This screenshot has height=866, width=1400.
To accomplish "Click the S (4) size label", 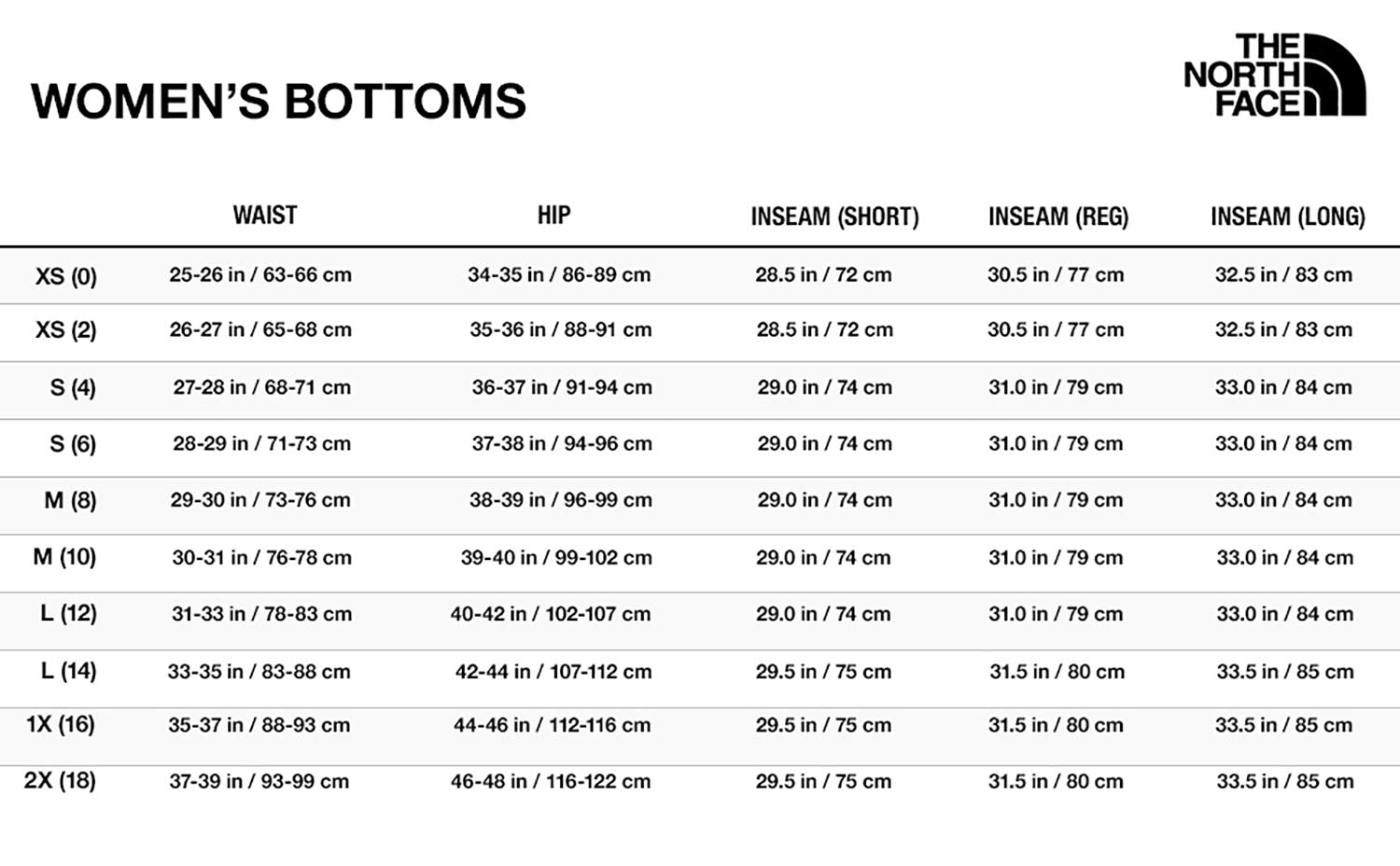I will pos(73,387).
